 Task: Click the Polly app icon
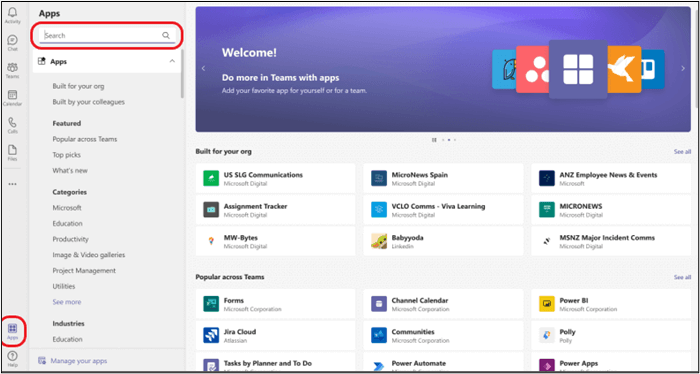click(x=546, y=335)
